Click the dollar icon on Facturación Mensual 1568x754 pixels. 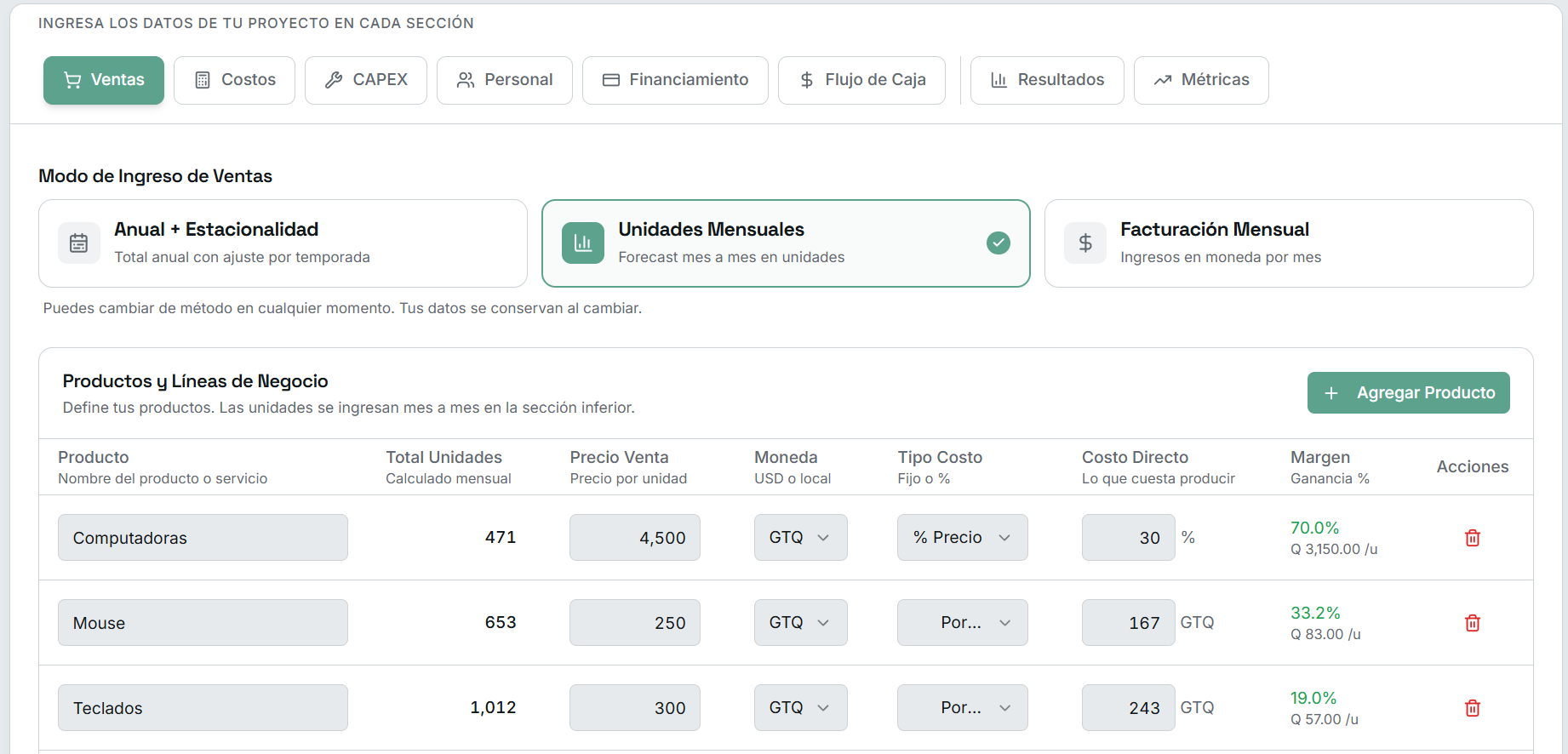pos(1085,243)
